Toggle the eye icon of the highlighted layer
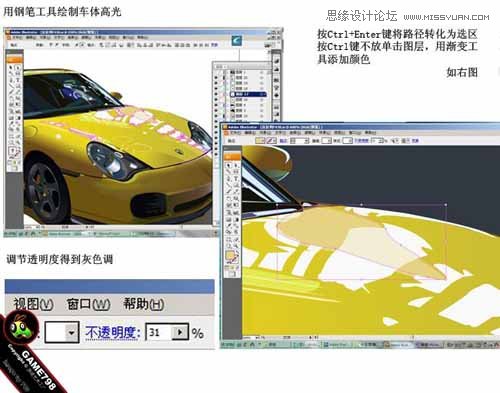500x393 pixels. [x=216, y=94]
